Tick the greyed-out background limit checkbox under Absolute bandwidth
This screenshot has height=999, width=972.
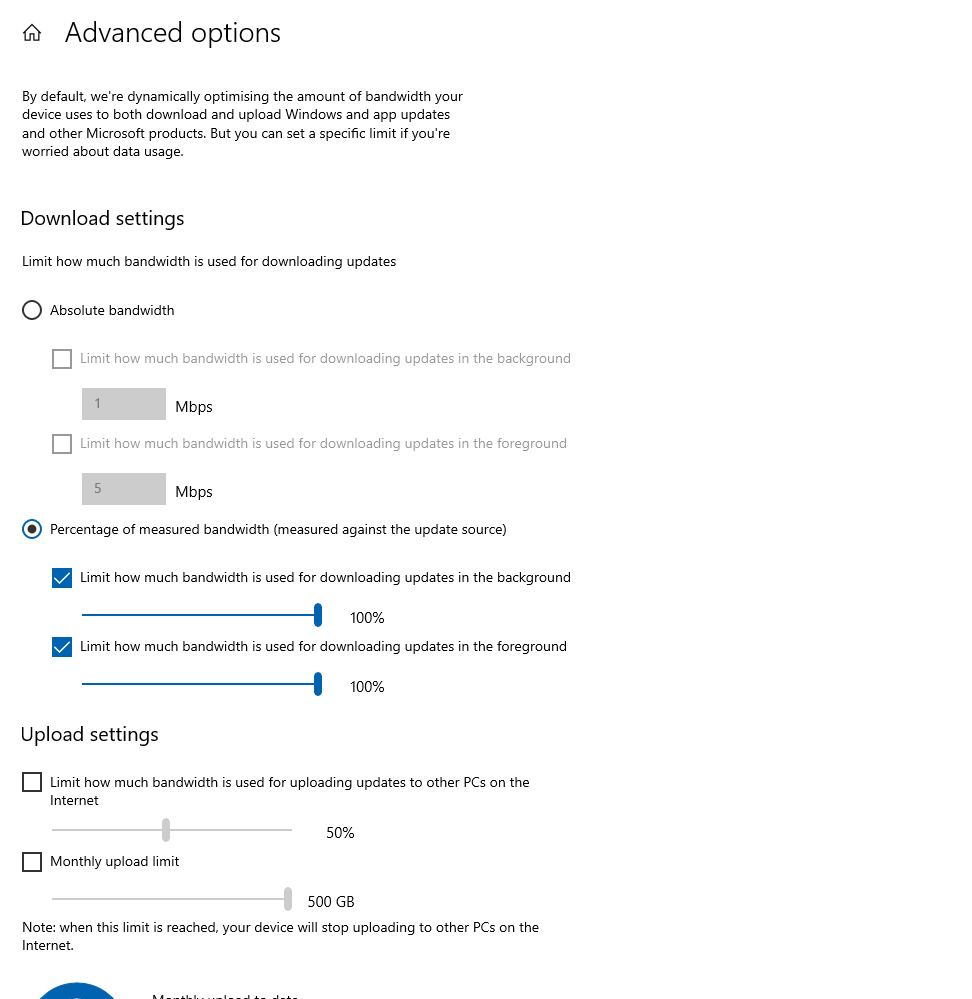62,359
